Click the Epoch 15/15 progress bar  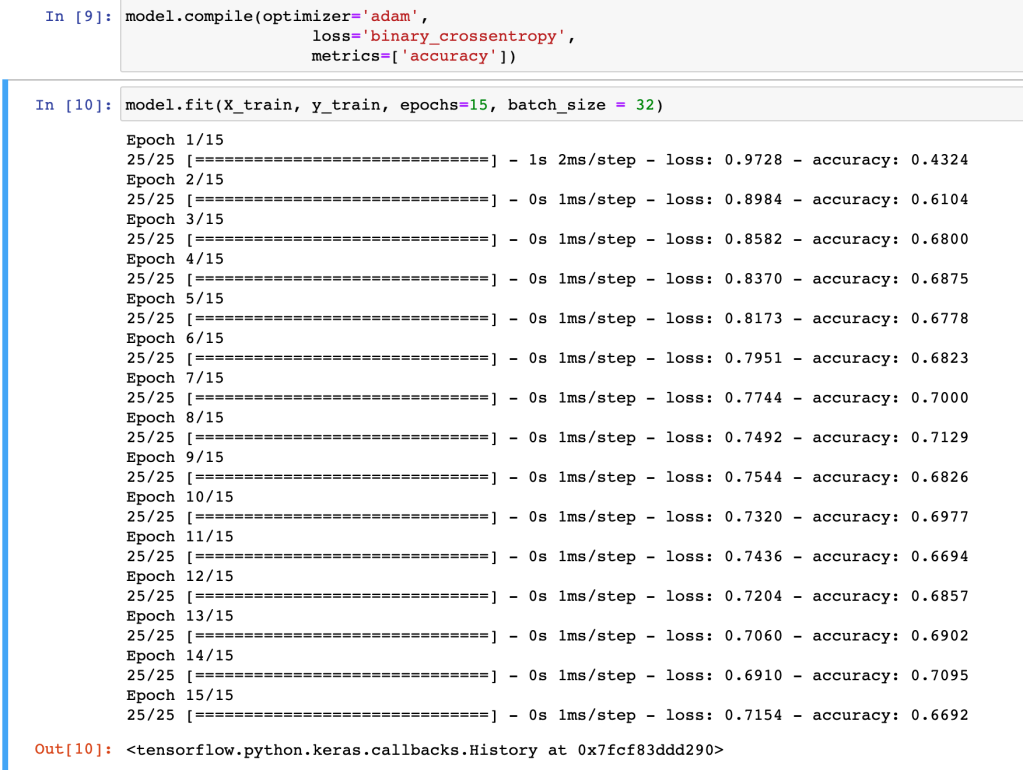(x=342, y=715)
